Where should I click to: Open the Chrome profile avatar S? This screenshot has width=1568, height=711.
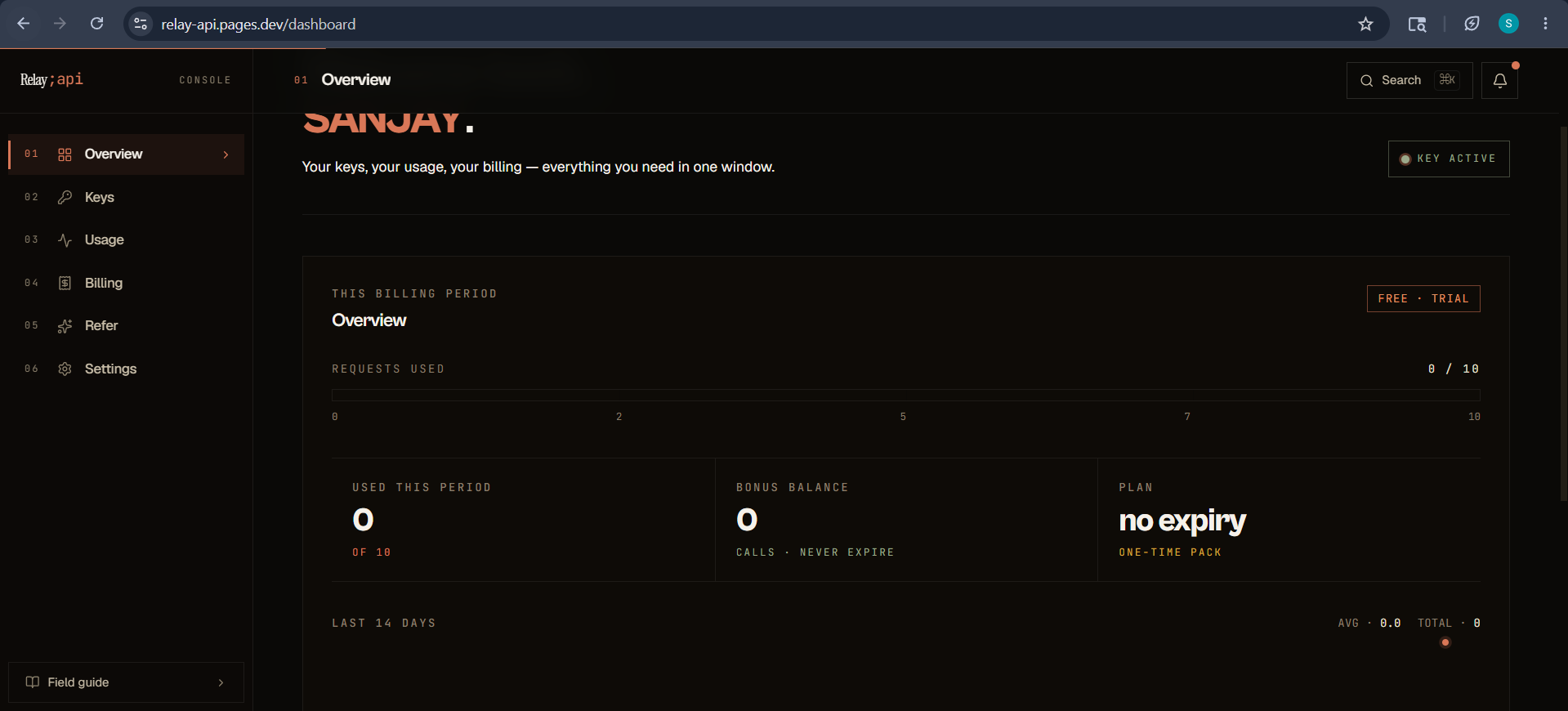point(1508,24)
